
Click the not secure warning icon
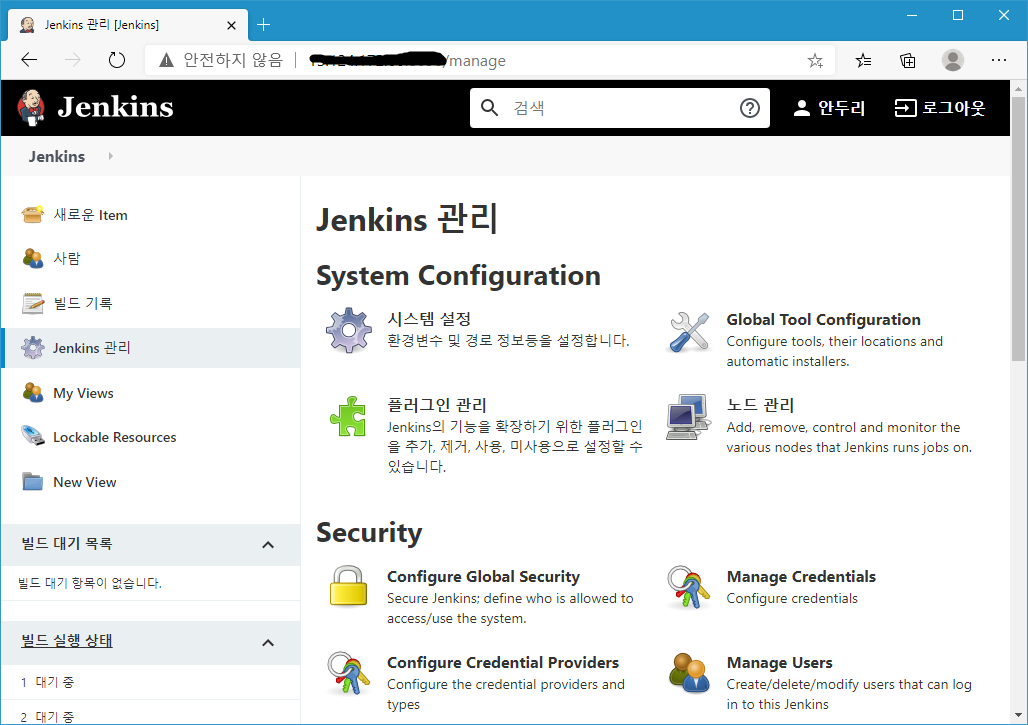coord(167,60)
